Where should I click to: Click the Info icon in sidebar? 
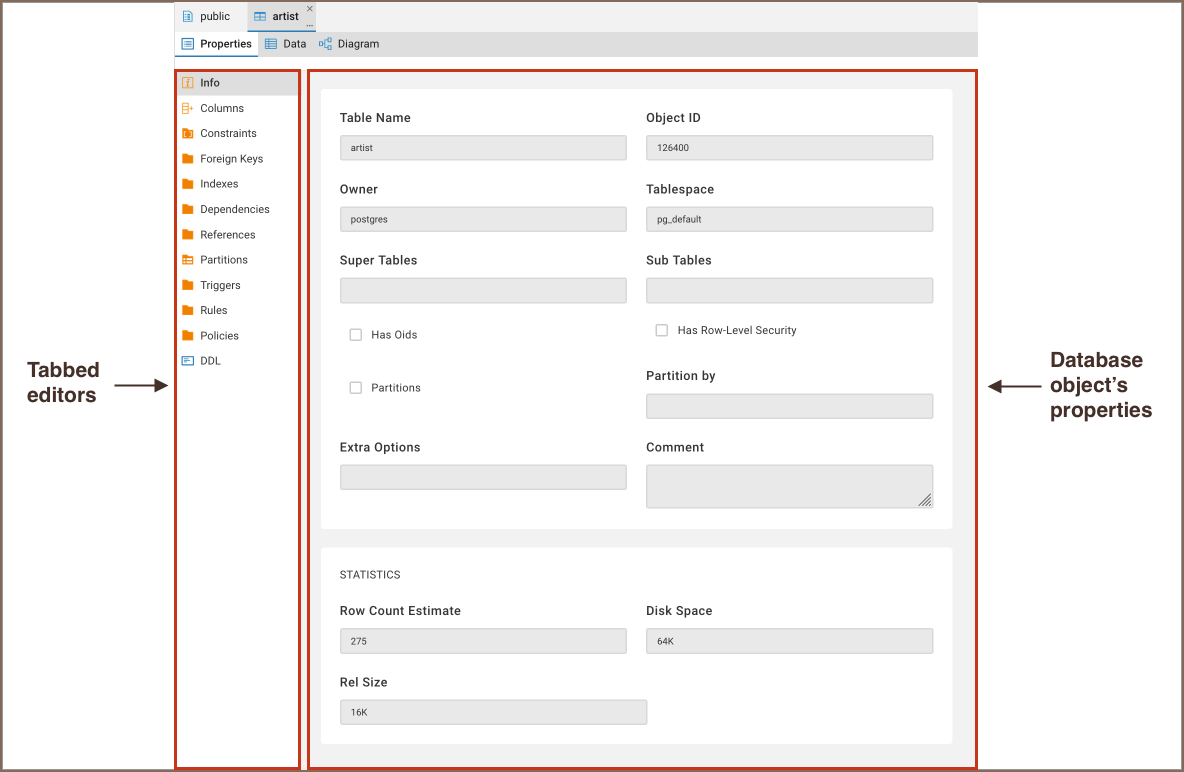pos(187,83)
